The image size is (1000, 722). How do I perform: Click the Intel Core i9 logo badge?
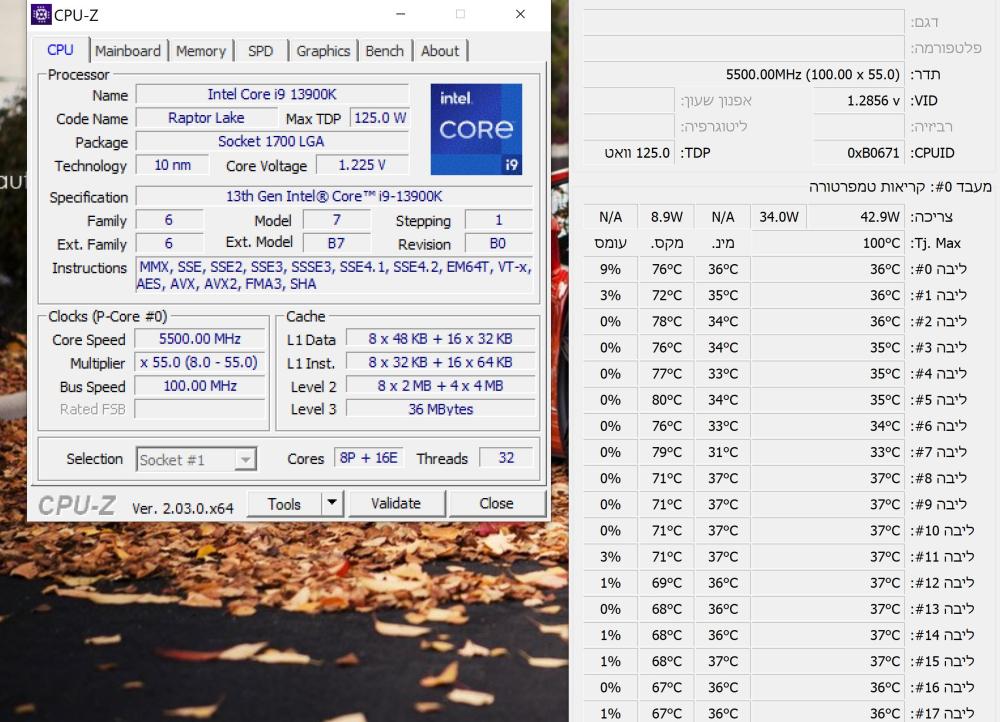click(x=476, y=129)
